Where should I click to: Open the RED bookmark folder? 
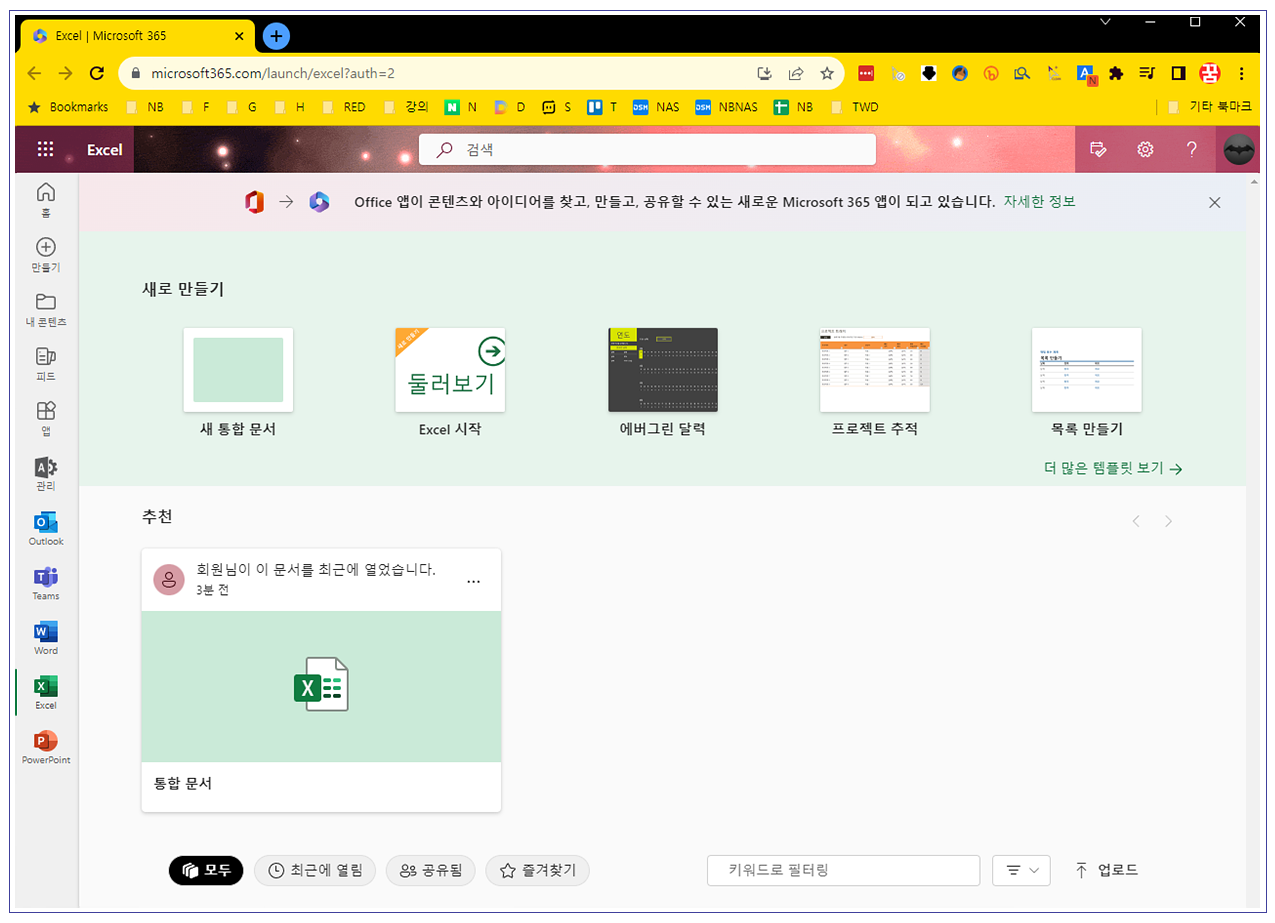tap(344, 107)
